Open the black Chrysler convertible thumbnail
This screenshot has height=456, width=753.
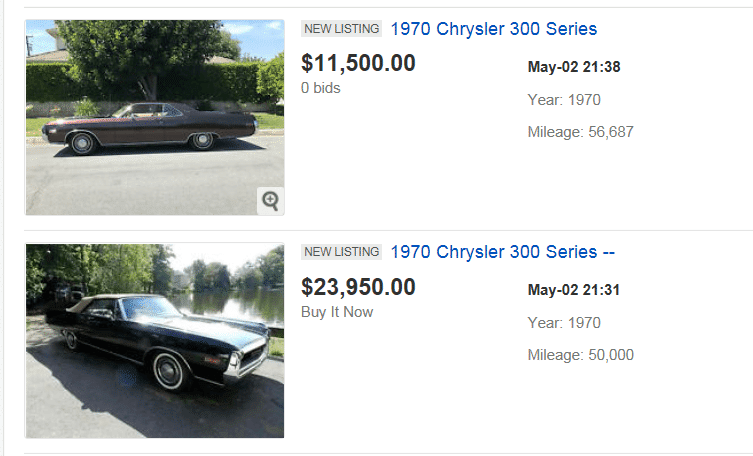(155, 341)
